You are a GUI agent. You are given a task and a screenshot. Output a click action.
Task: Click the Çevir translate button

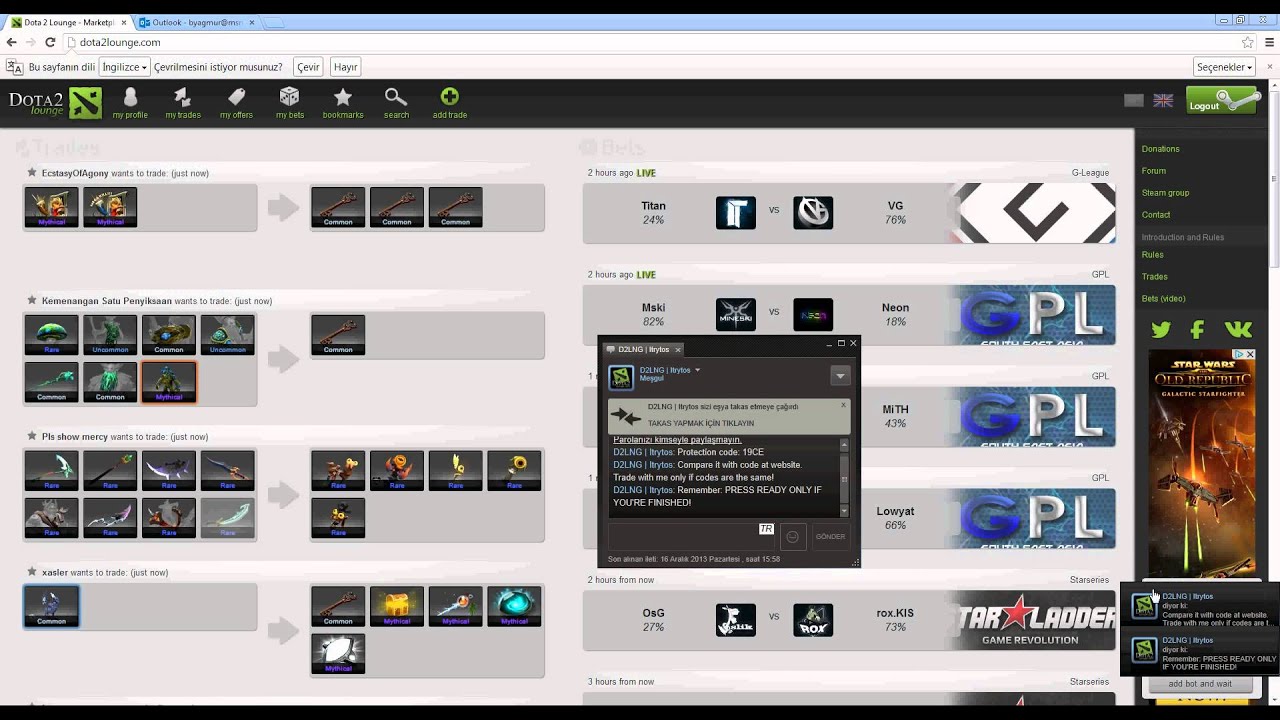(308, 67)
